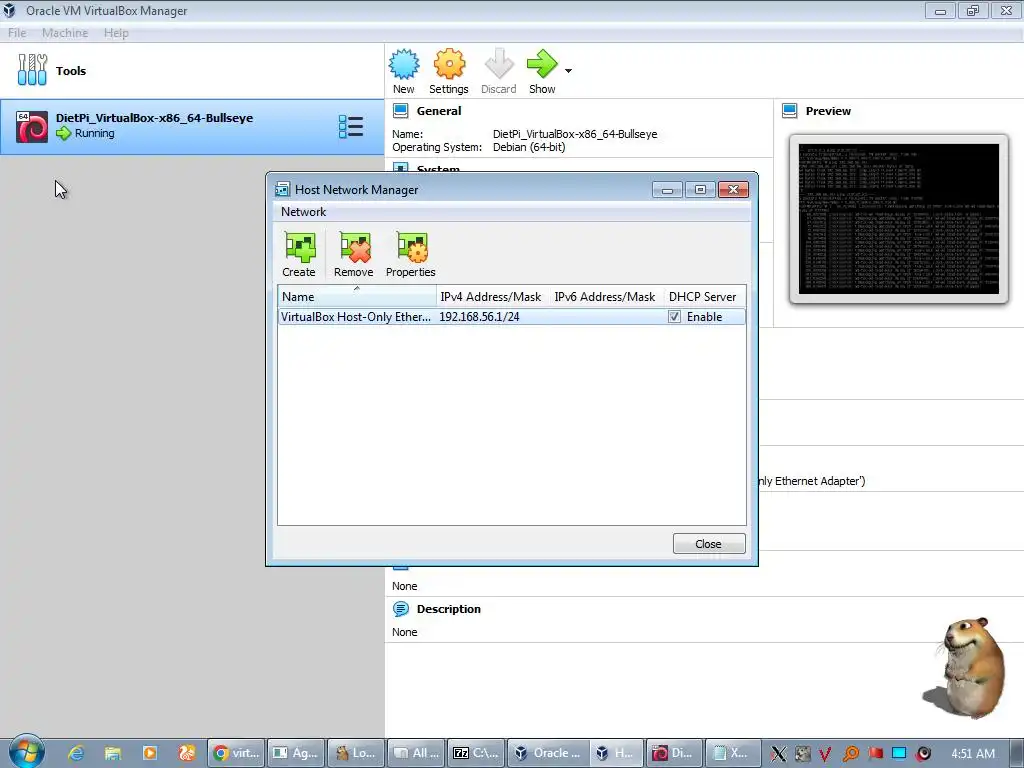The image size is (1024, 768).
Task: Switch to DietPi VM taskbar button
Action: [x=675, y=753]
